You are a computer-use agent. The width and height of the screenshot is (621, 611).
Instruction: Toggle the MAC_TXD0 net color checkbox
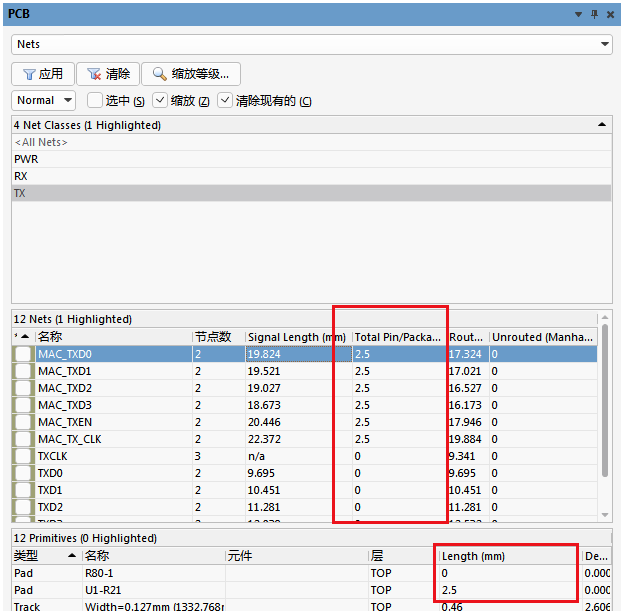[23, 354]
